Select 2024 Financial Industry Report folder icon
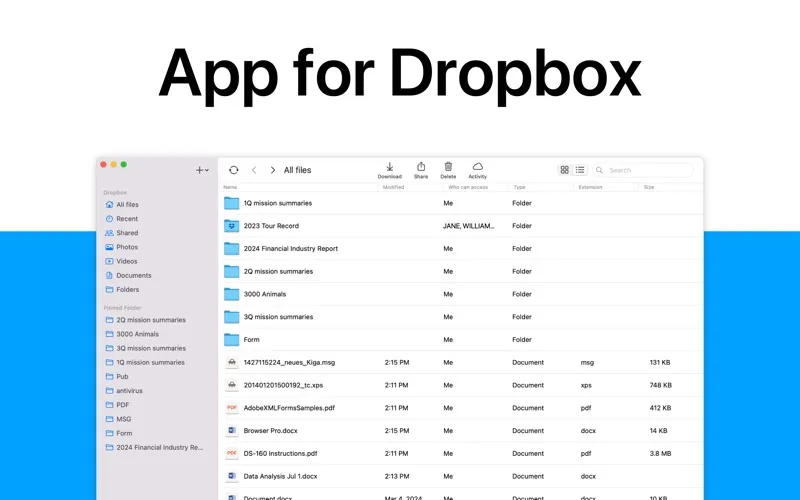This screenshot has height=500, width=800. tap(232, 248)
